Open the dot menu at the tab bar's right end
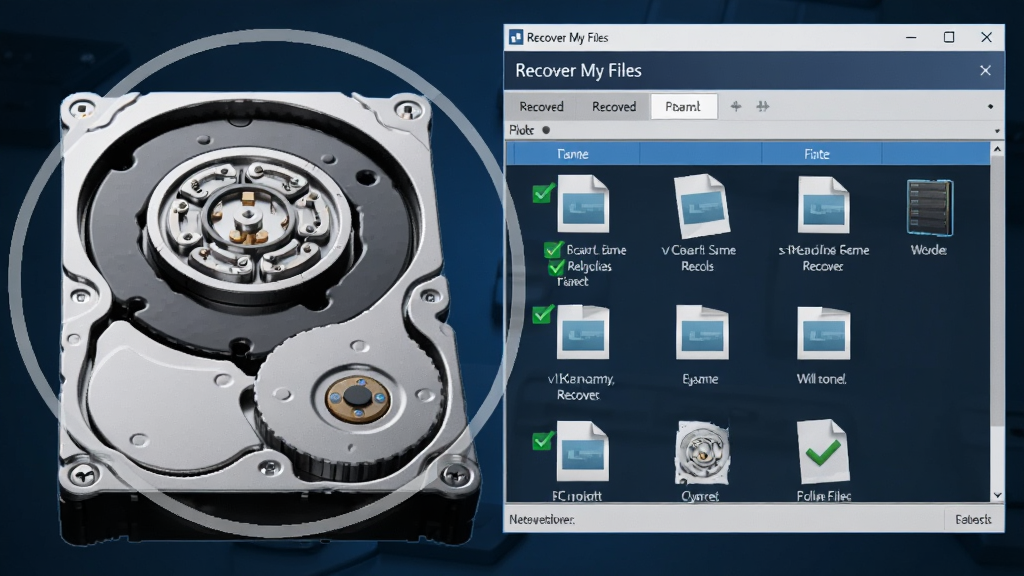1024x576 pixels. point(990,106)
